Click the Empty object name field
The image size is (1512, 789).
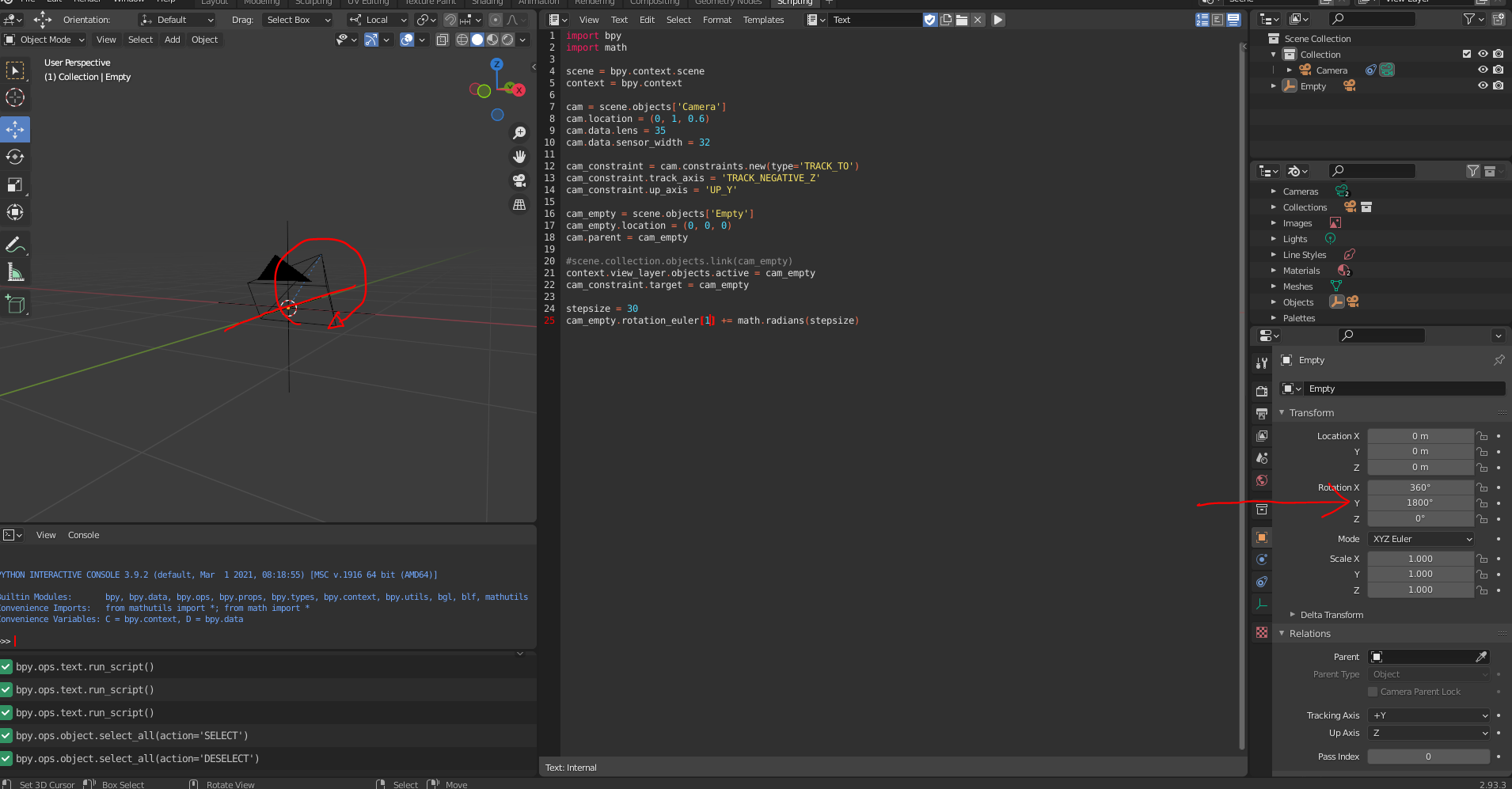coord(1404,389)
